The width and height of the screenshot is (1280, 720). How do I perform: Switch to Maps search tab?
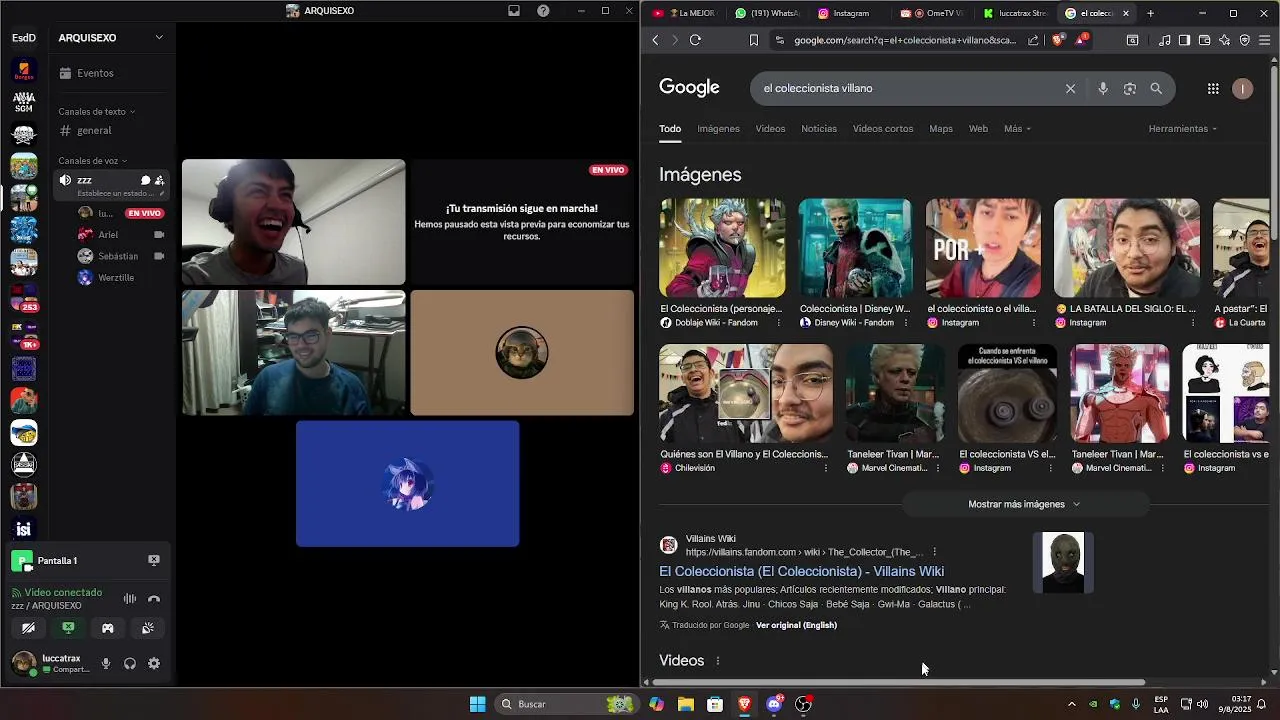(x=941, y=129)
